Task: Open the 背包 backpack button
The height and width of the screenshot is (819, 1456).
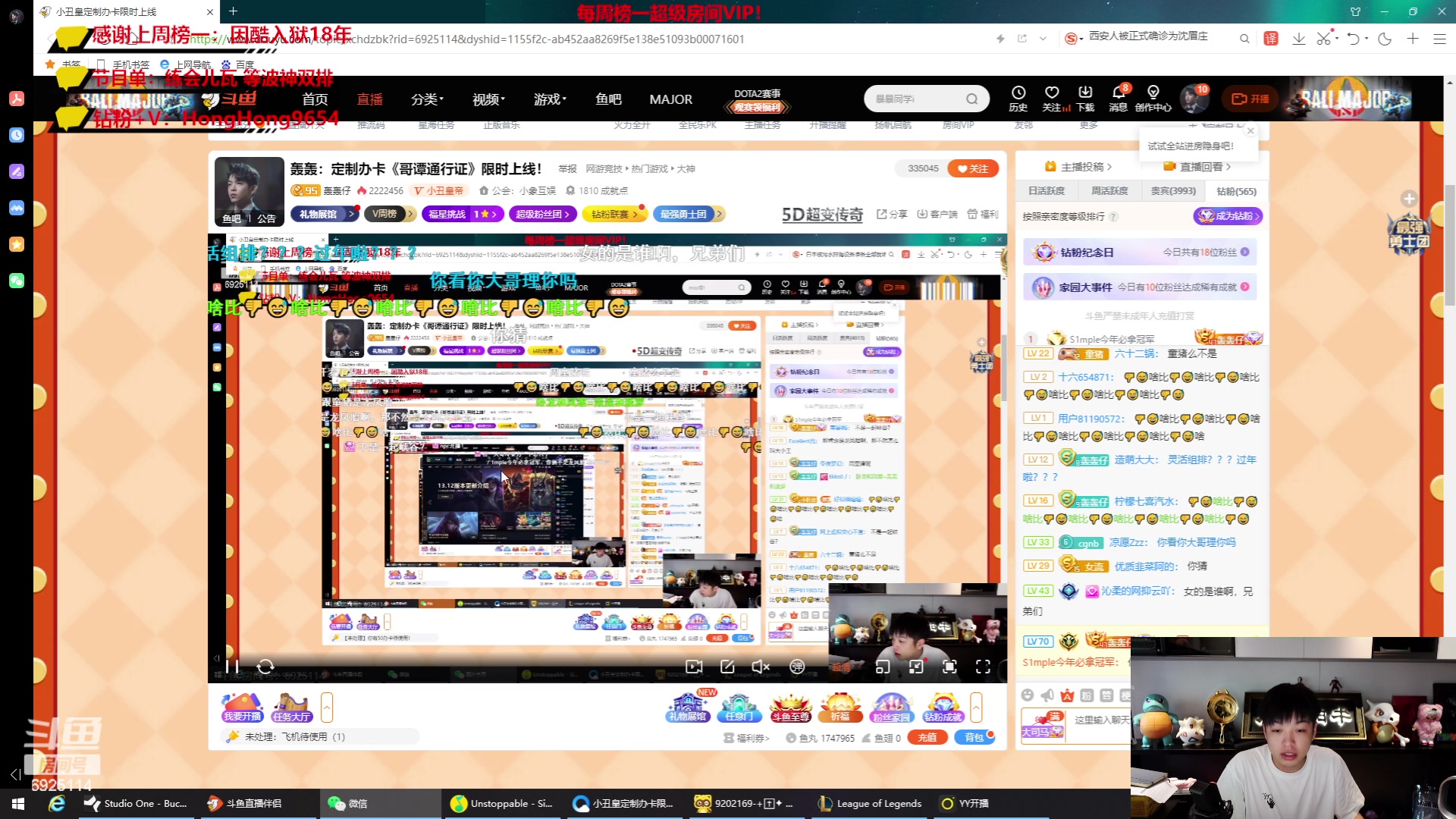Action: [x=974, y=737]
